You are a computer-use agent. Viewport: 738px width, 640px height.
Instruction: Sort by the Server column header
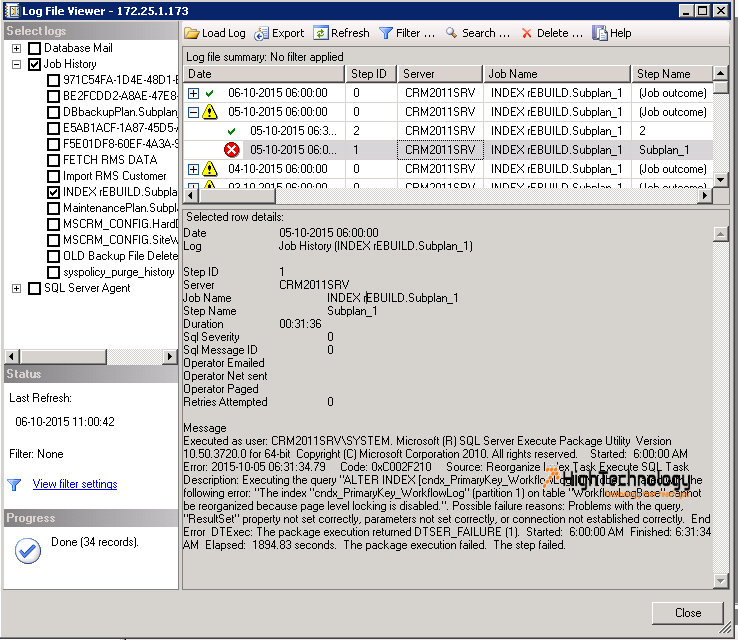pos(440,74)
